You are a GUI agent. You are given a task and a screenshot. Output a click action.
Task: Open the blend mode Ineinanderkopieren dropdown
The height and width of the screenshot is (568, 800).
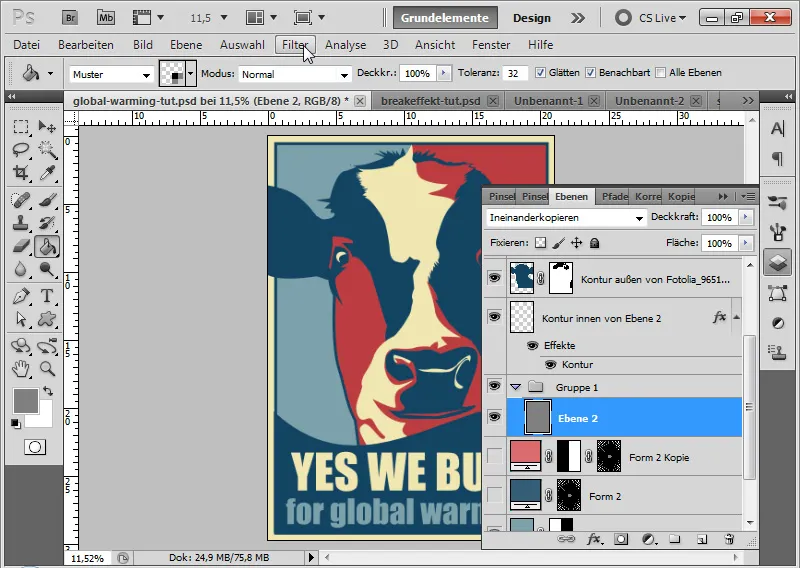[x=566, y=218]
